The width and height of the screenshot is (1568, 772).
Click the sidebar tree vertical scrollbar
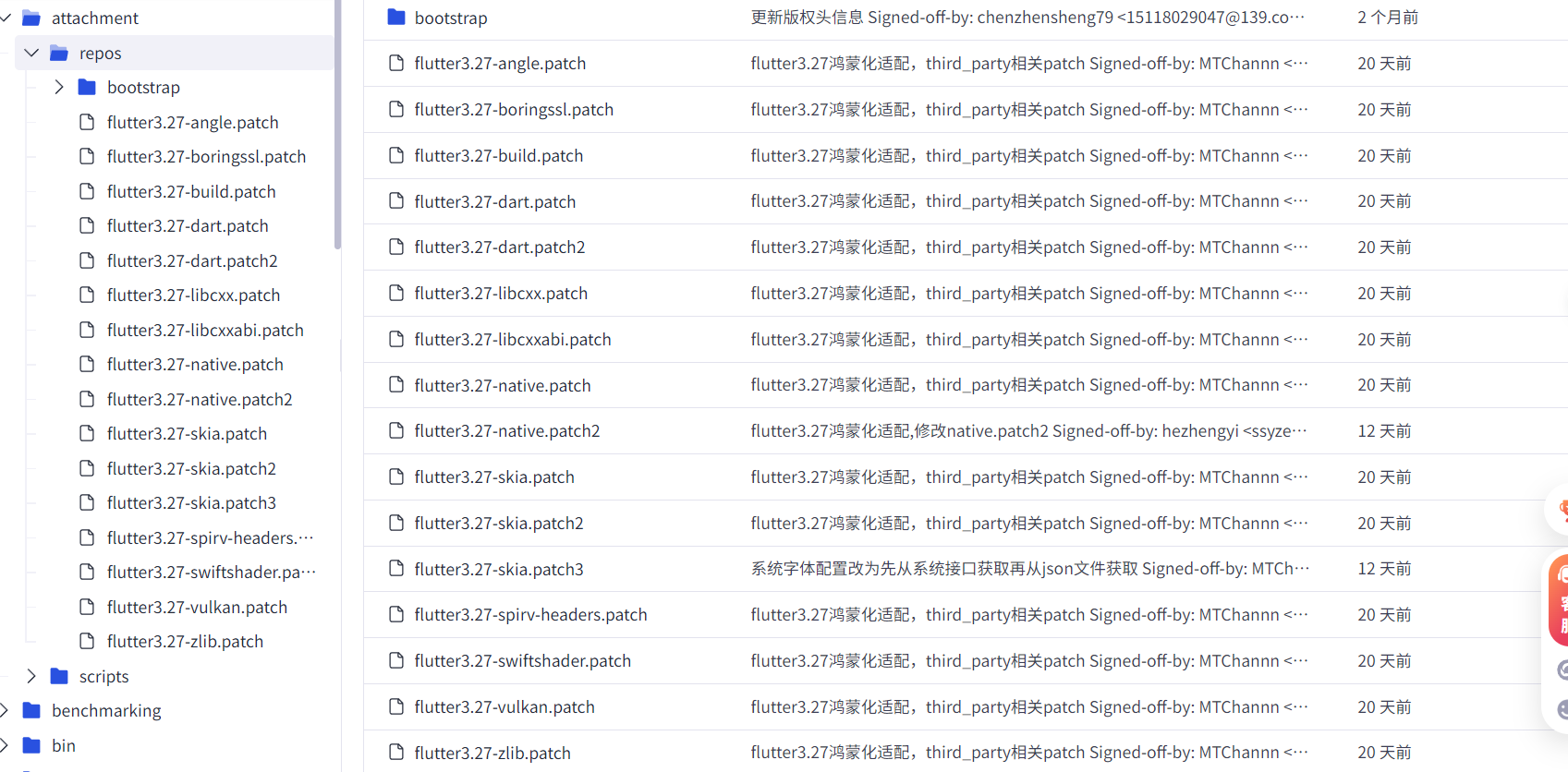(x=337, y=125)
